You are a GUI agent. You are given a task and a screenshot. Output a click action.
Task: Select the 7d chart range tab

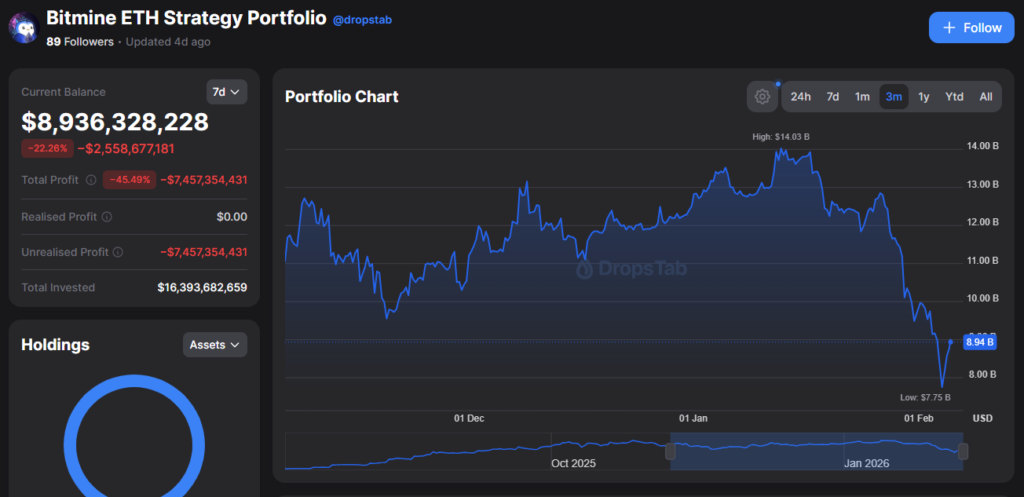(x=832, y=97)
